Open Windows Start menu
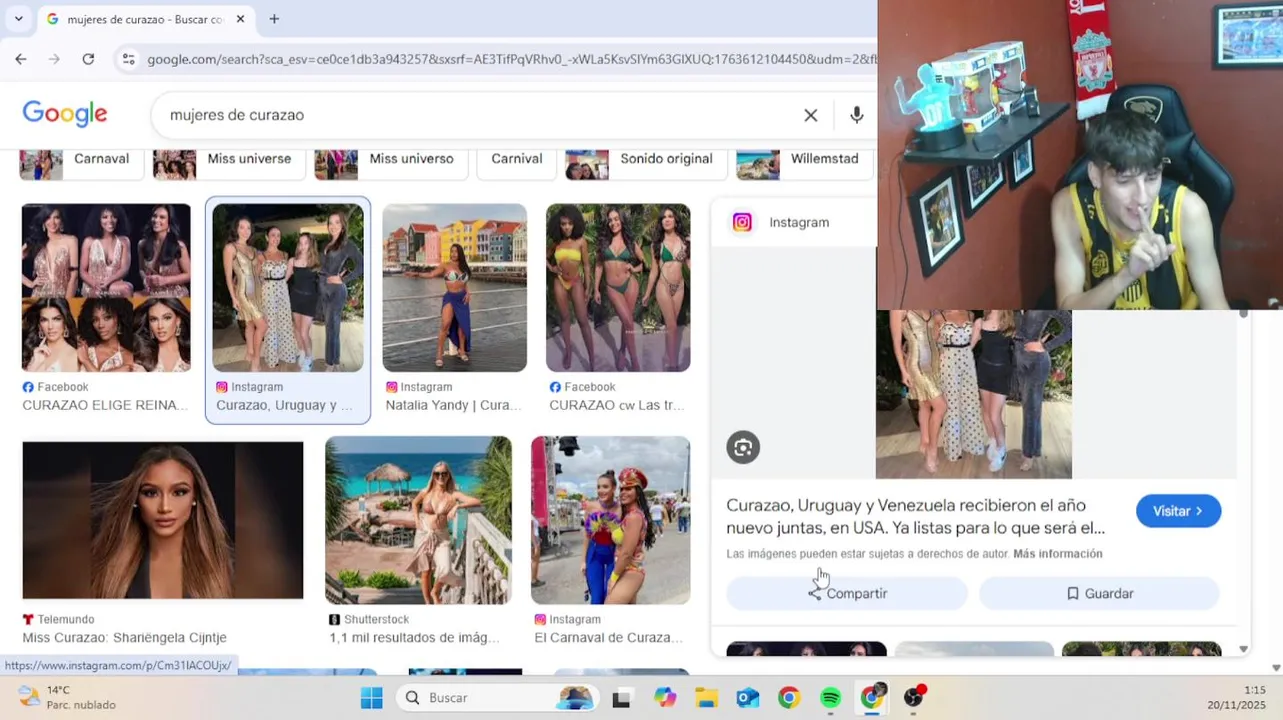Viewport: 1283px width, 720px height. coord(371,698)
